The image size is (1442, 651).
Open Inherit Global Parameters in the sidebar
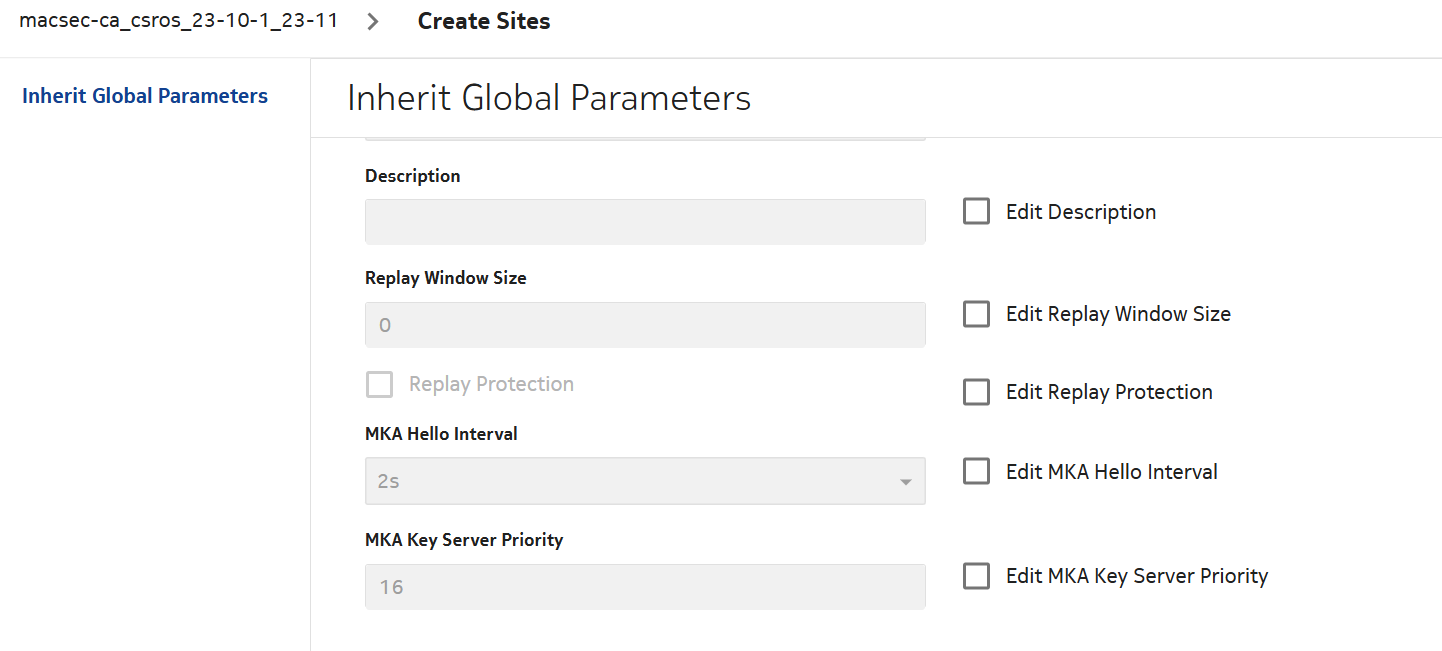point(145,96)
